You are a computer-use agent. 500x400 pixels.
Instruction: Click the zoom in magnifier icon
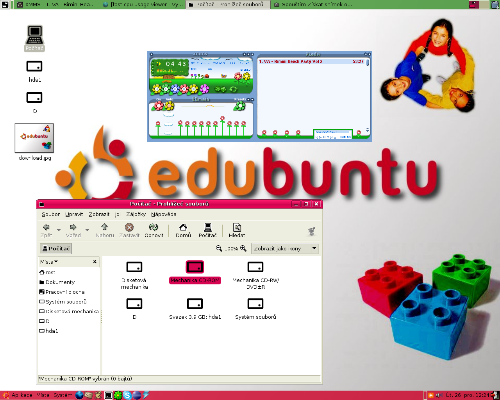coord(243,248)
